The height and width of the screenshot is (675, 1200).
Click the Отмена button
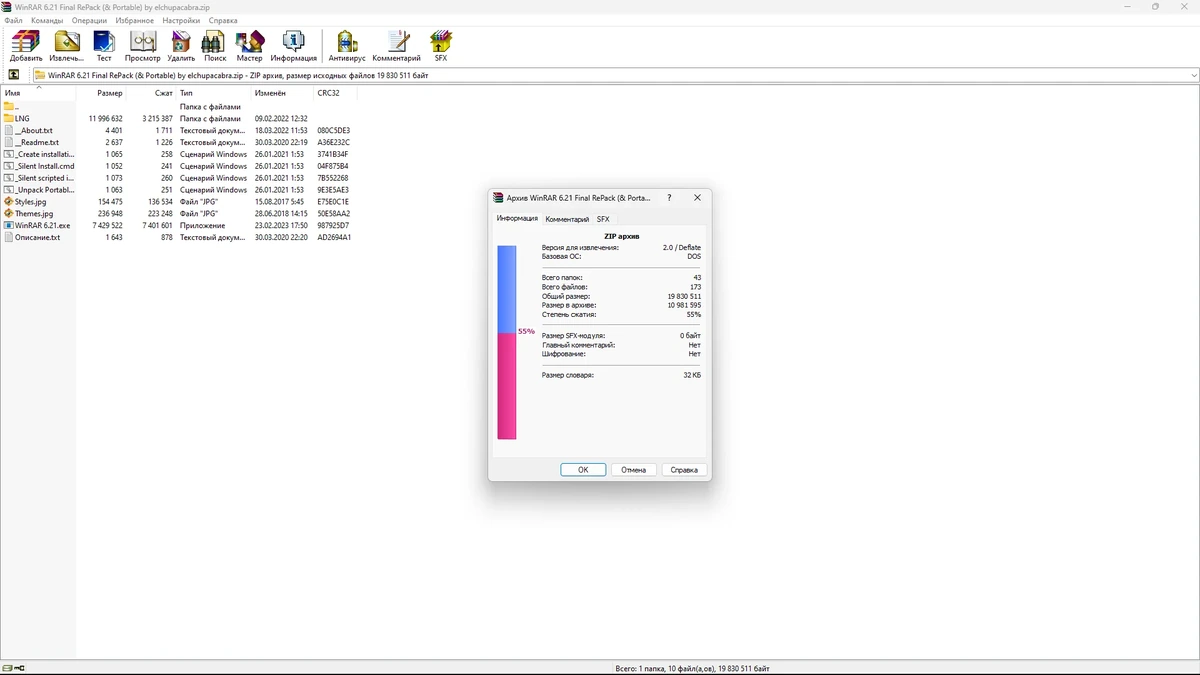tap(633, 469)
